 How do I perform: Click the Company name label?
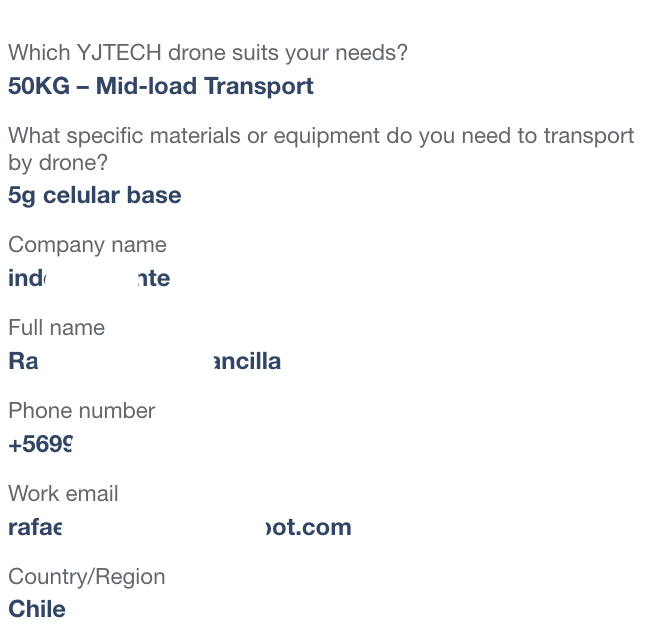click(x=87, y=245)
